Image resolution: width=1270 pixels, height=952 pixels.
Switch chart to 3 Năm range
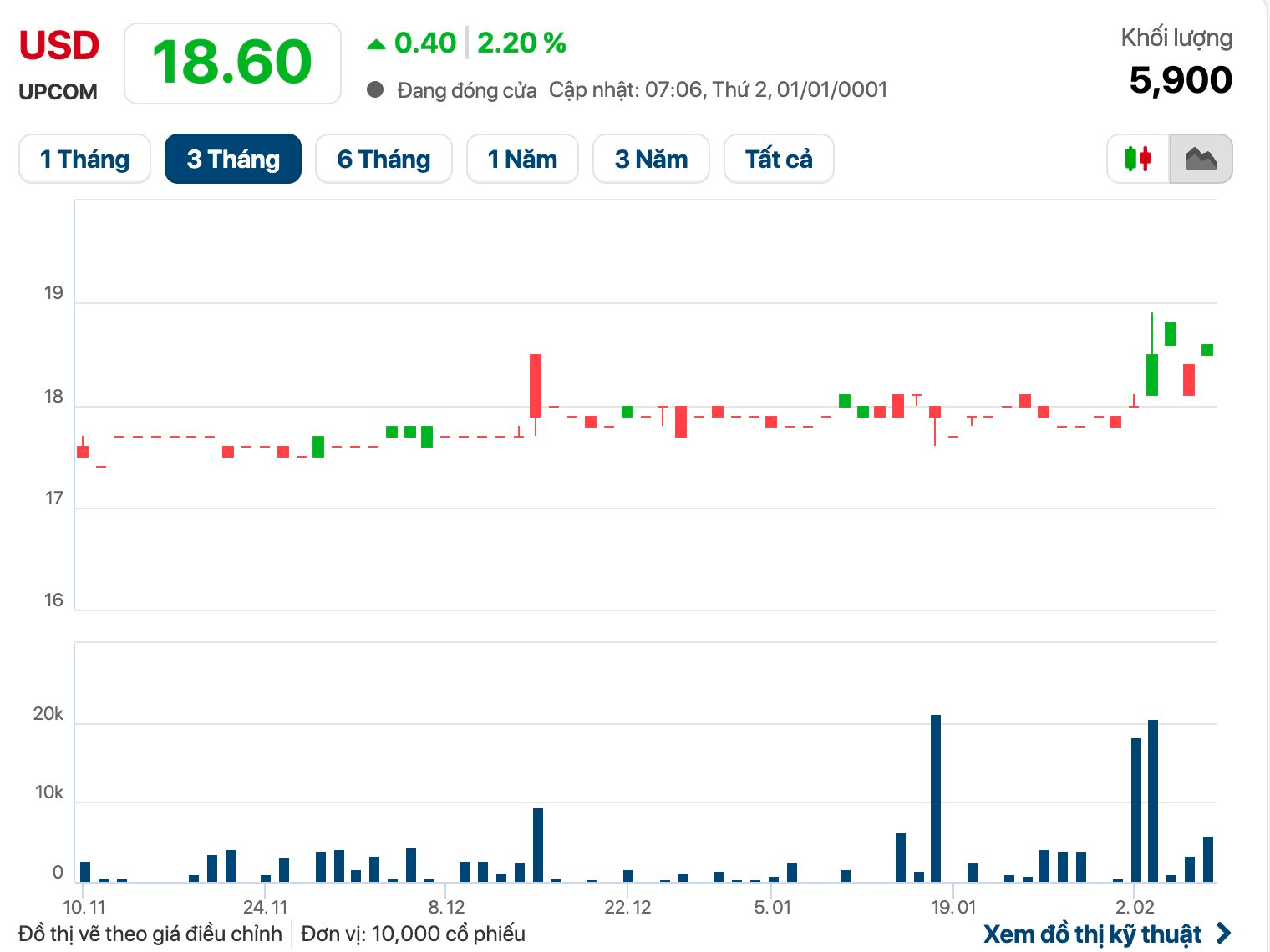[x=651, y=159]
